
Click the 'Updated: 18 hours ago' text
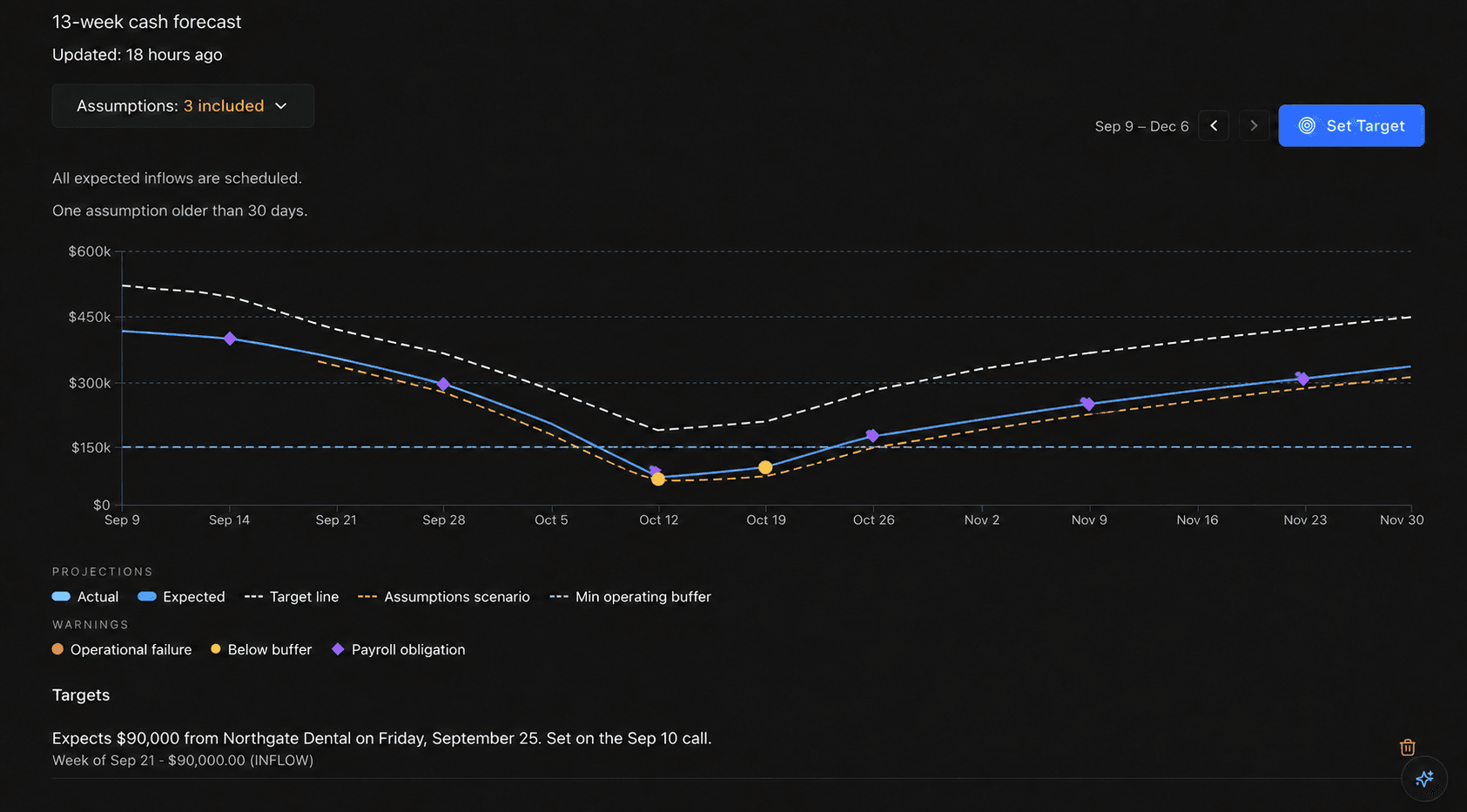138,55
